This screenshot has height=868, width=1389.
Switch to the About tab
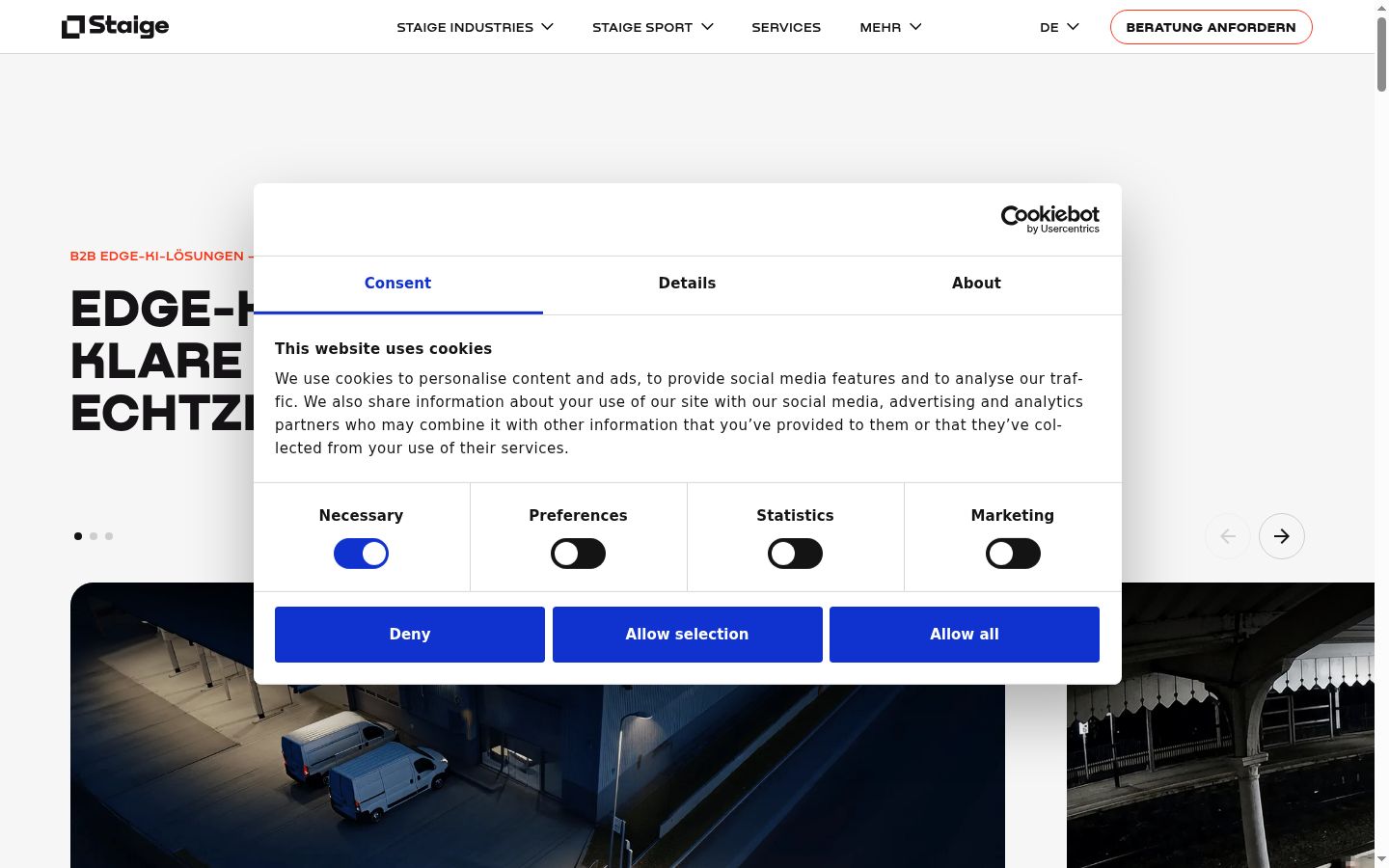[x=976, y=284]
